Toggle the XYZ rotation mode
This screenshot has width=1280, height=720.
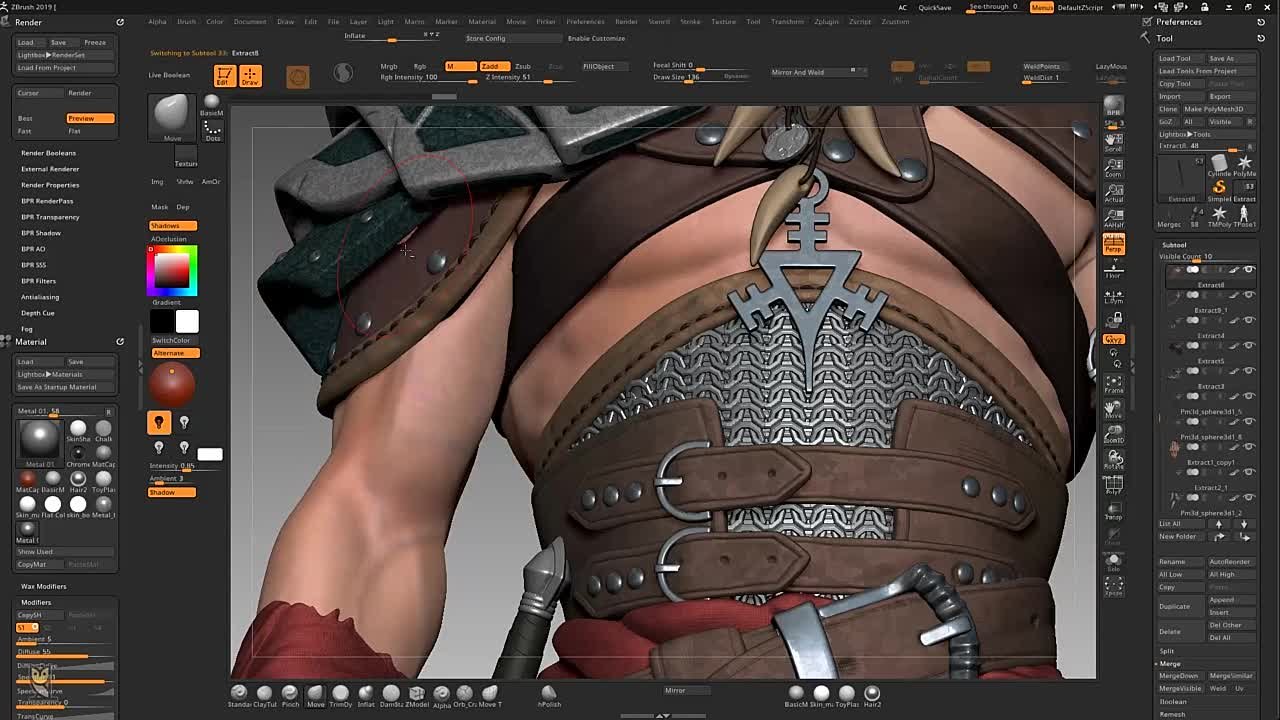coord(1113,339)
